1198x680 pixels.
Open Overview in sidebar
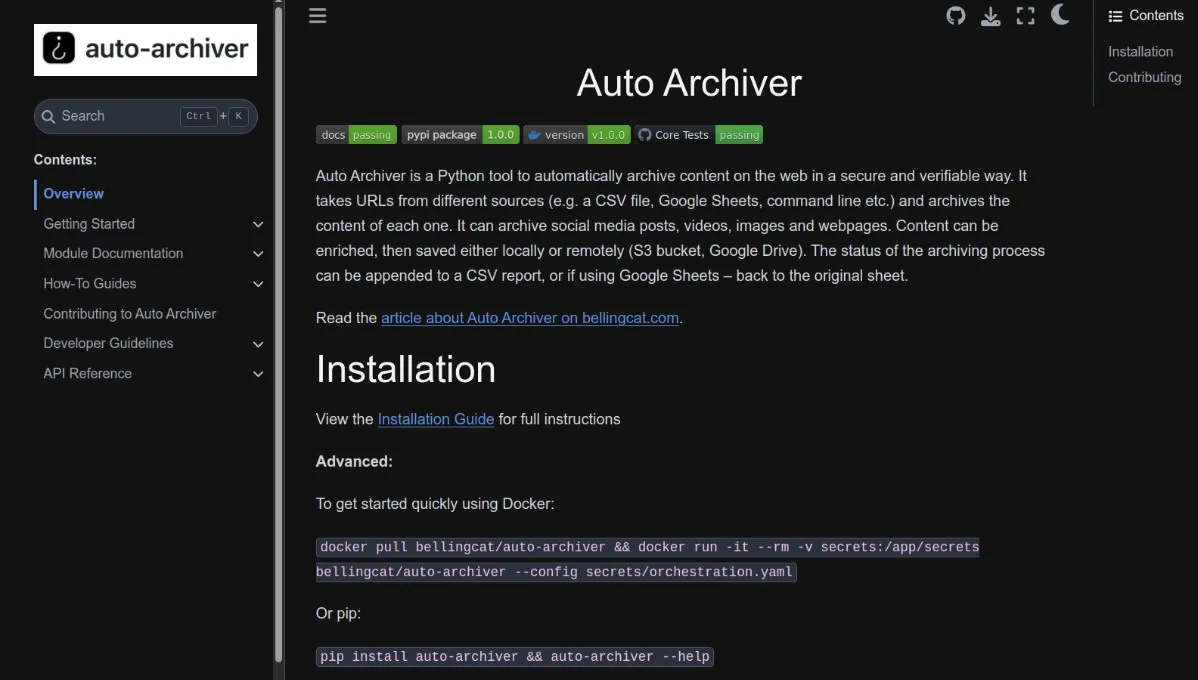pos(73,194)
